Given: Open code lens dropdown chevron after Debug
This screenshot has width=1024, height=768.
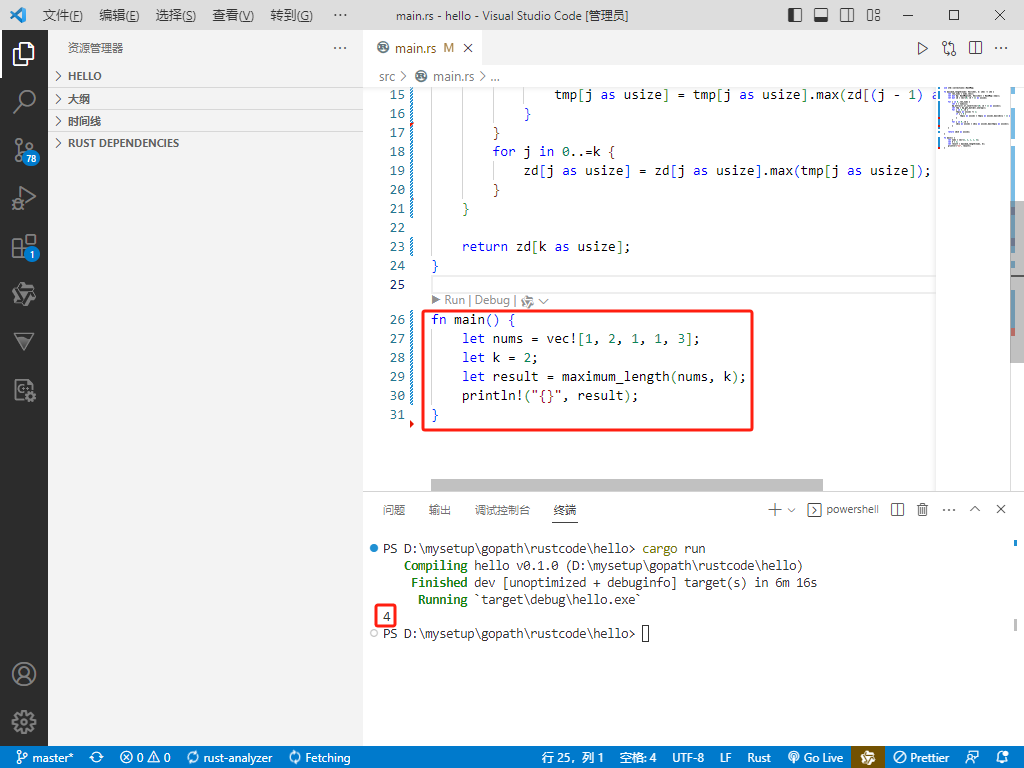Looking at the screenshot, I should pyautogui.click(x=543, y=301).
